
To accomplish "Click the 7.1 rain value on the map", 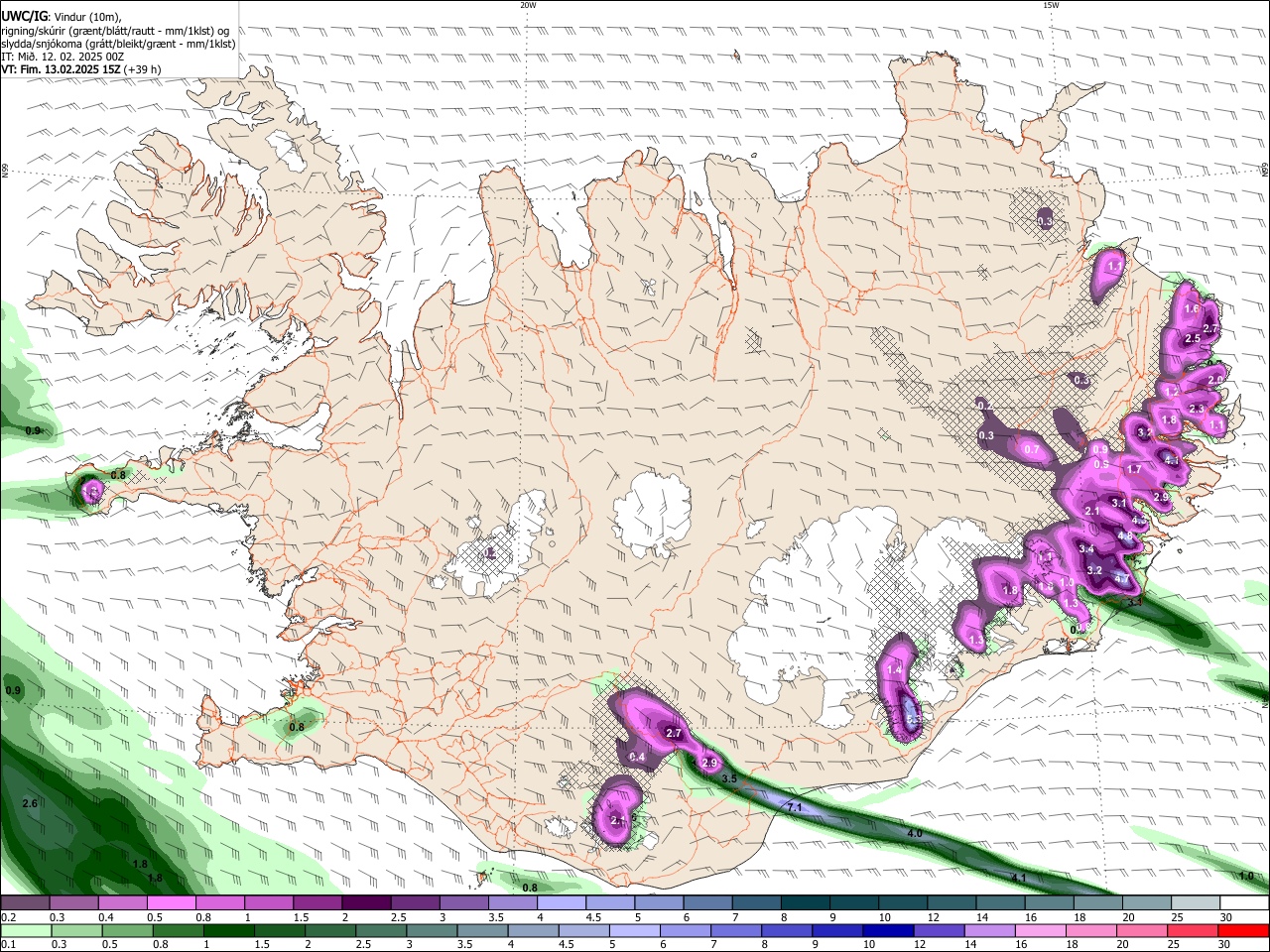I will 795,808.
